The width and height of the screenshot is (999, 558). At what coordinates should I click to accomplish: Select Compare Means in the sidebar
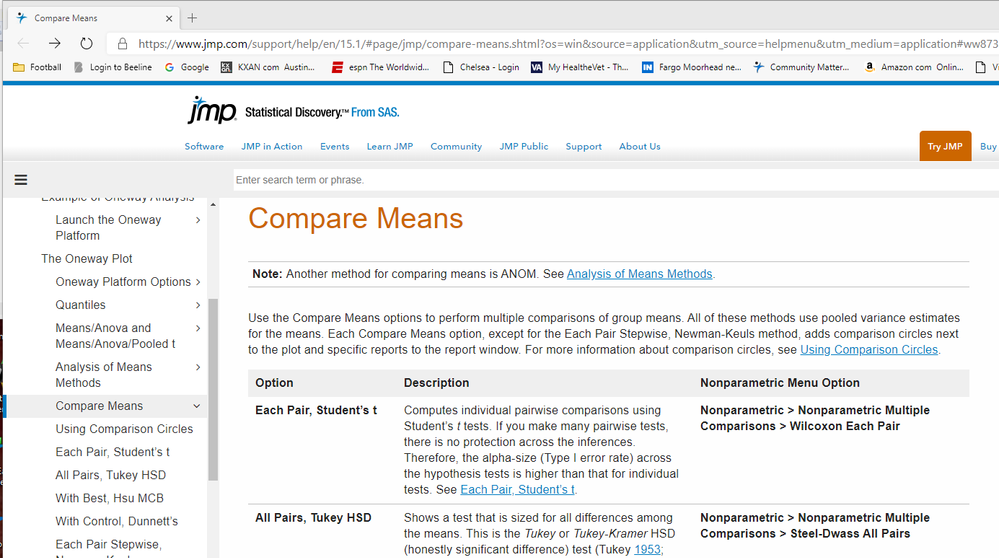click(99, 406)
